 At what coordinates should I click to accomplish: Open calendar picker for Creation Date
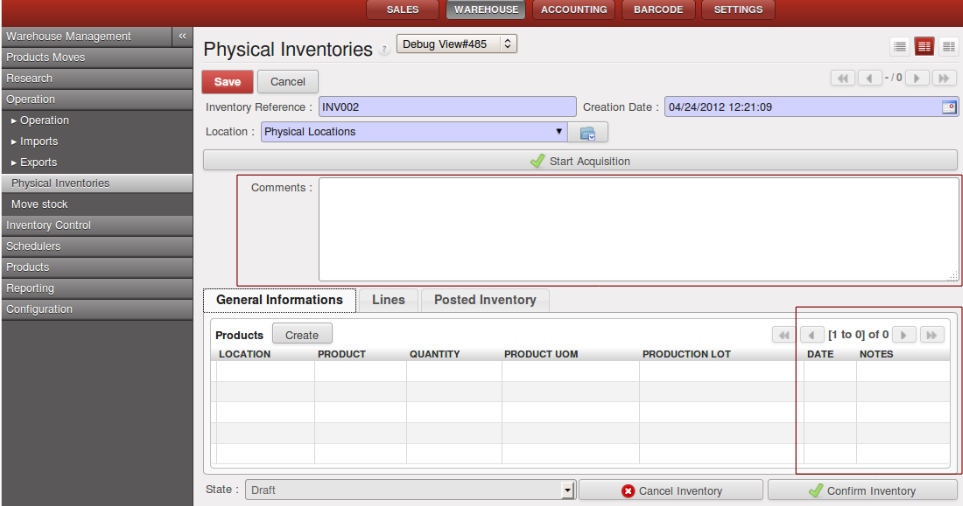tap(949, 108)
